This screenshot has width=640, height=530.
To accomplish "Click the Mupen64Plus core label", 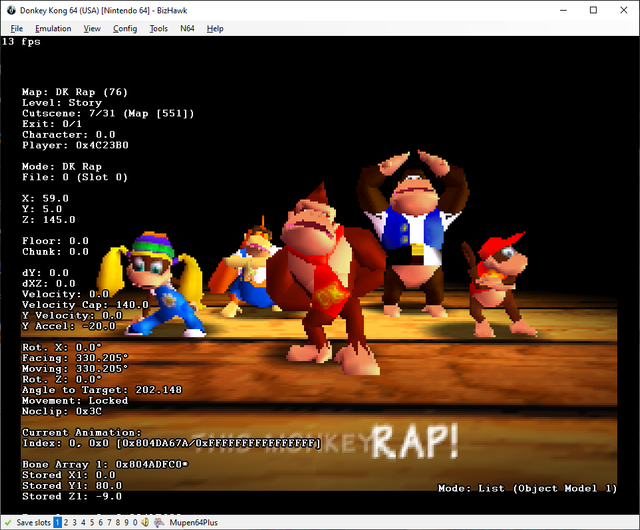I will point(193,522).
